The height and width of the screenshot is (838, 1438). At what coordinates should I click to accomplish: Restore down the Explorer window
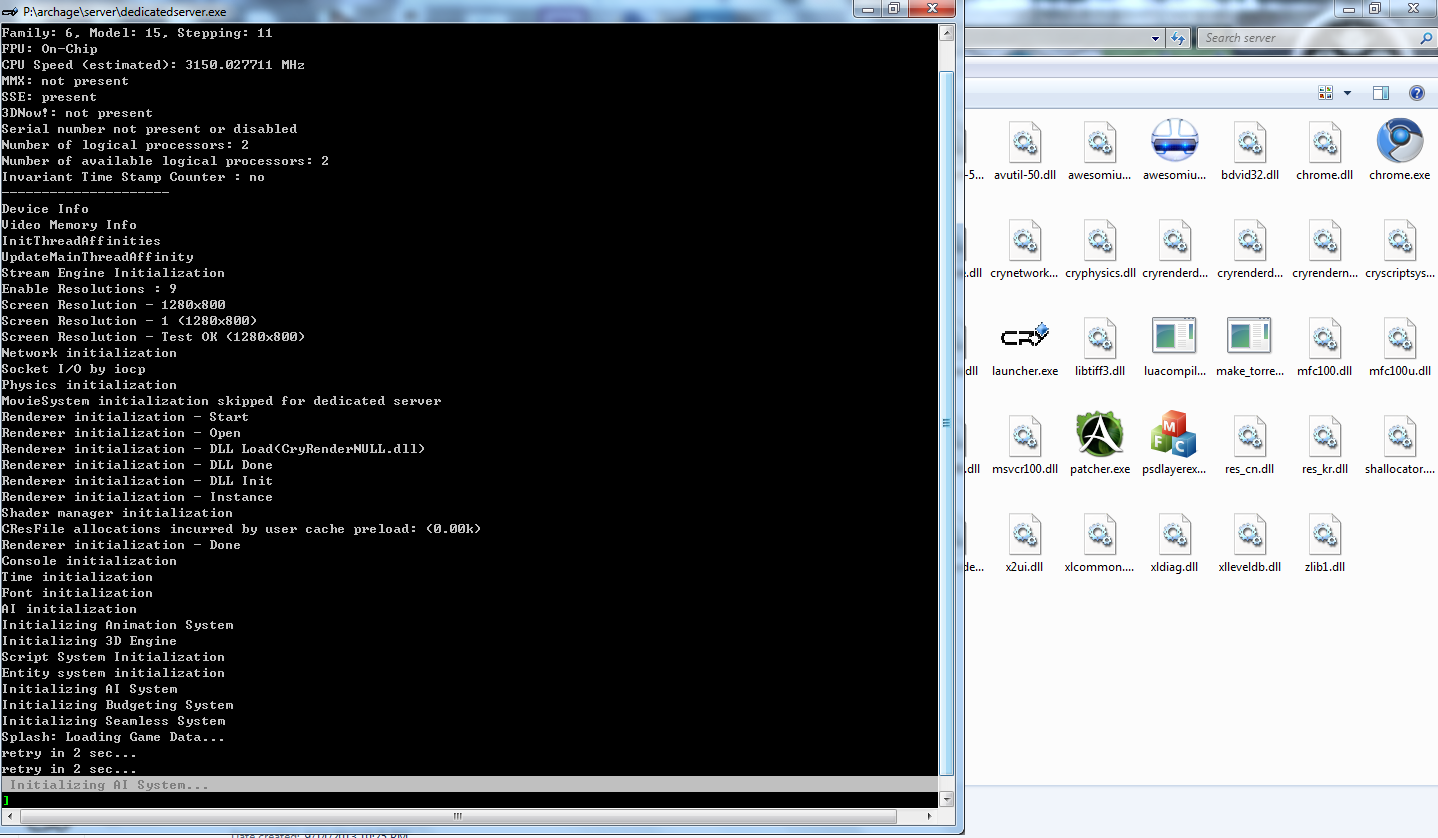(x=1375, y=8)
